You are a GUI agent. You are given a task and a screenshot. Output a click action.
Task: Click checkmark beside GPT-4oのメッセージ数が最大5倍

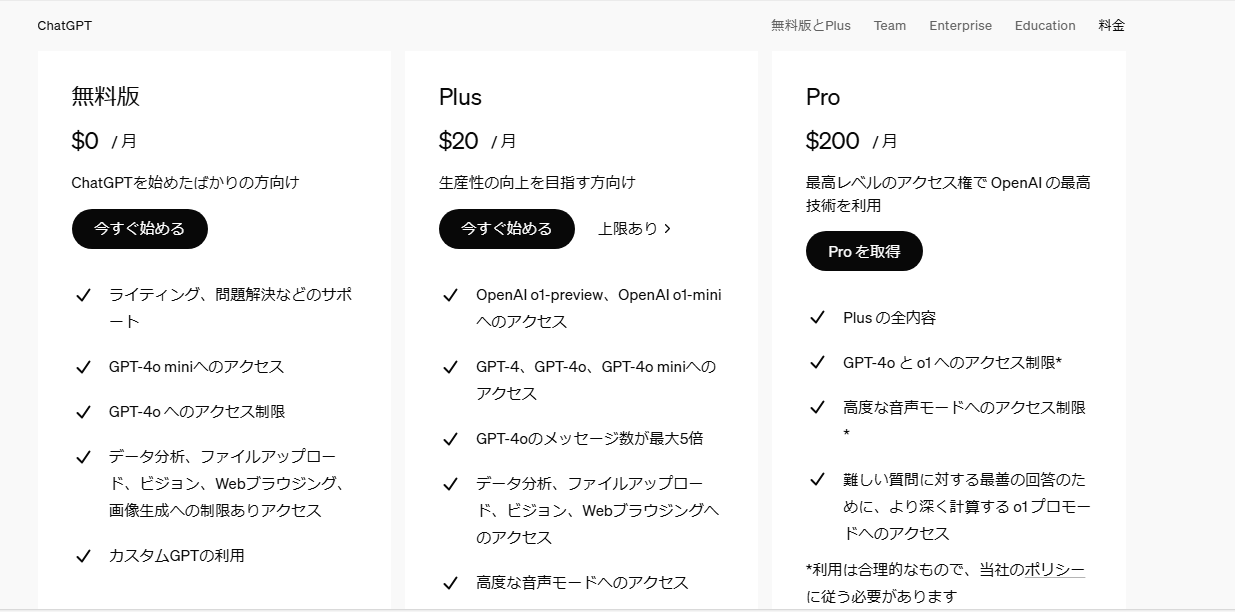pos(451,438)
